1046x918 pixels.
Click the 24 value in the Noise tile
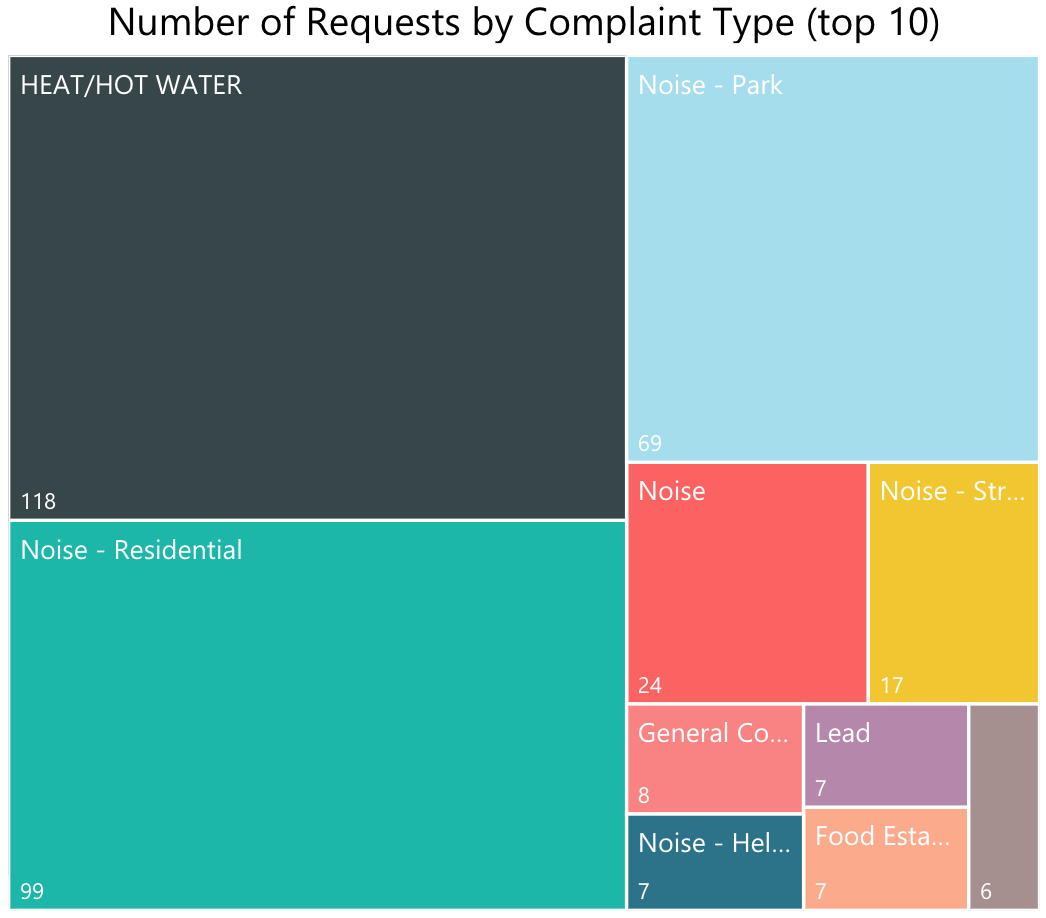pyautogui.click(x=650, y=685)
